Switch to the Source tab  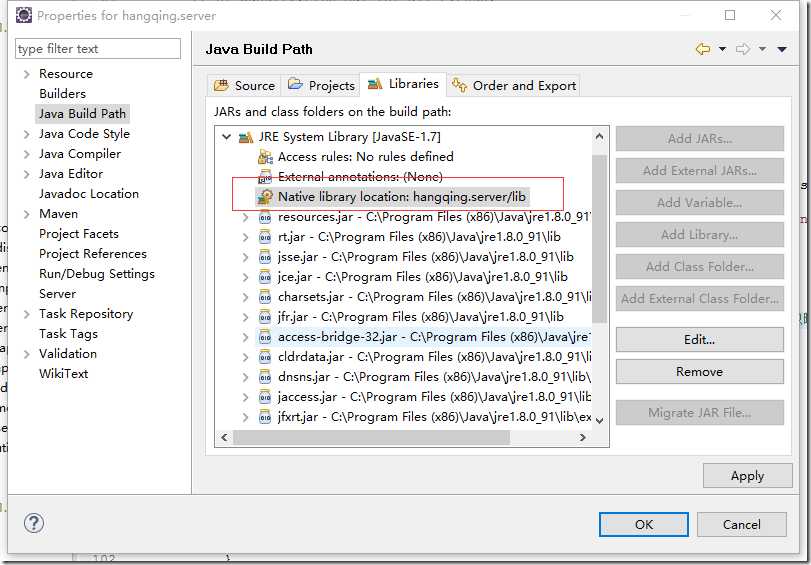pos(244,85)
